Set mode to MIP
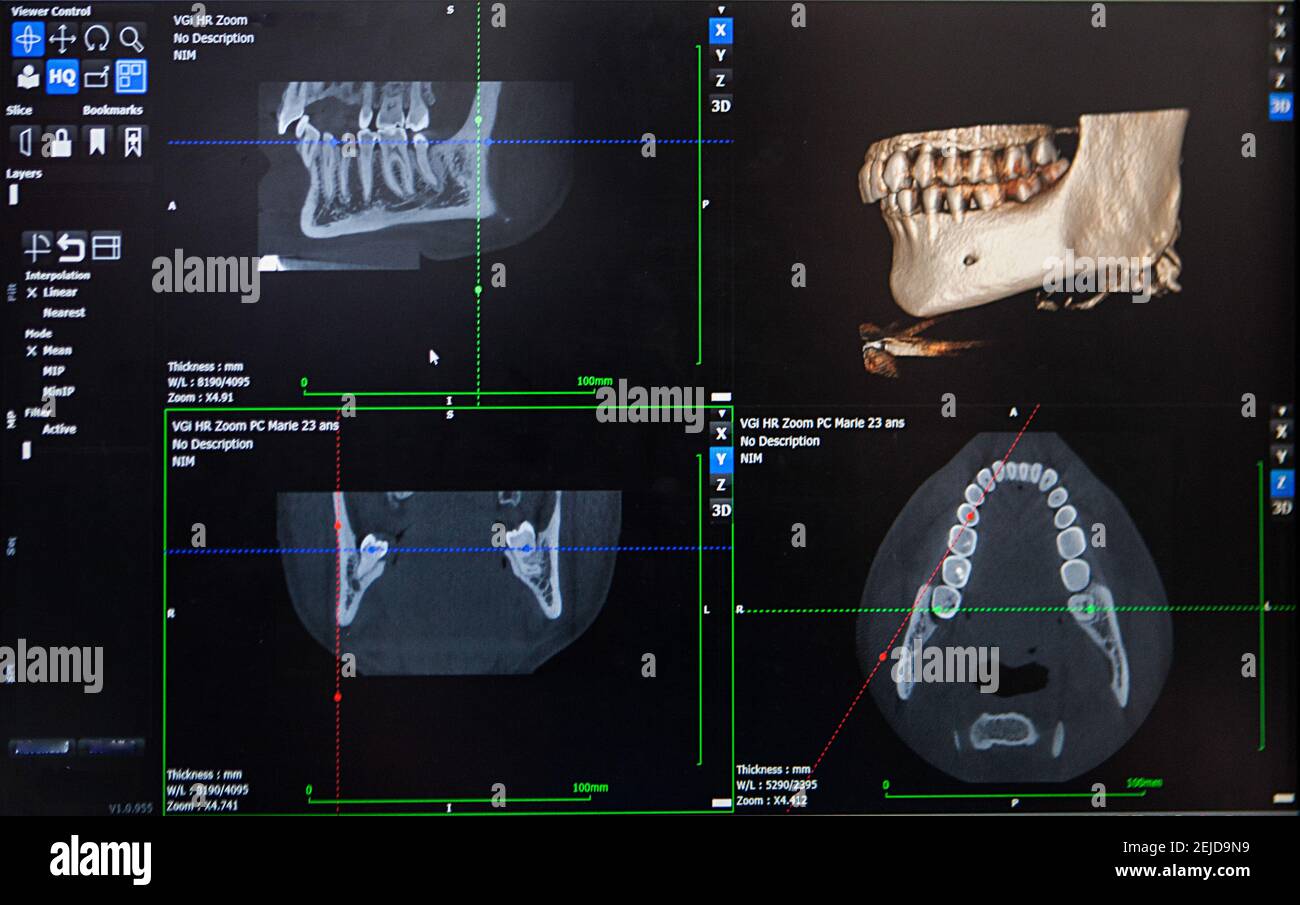This screenshot has height=905, width=1300. pos(54,371)
